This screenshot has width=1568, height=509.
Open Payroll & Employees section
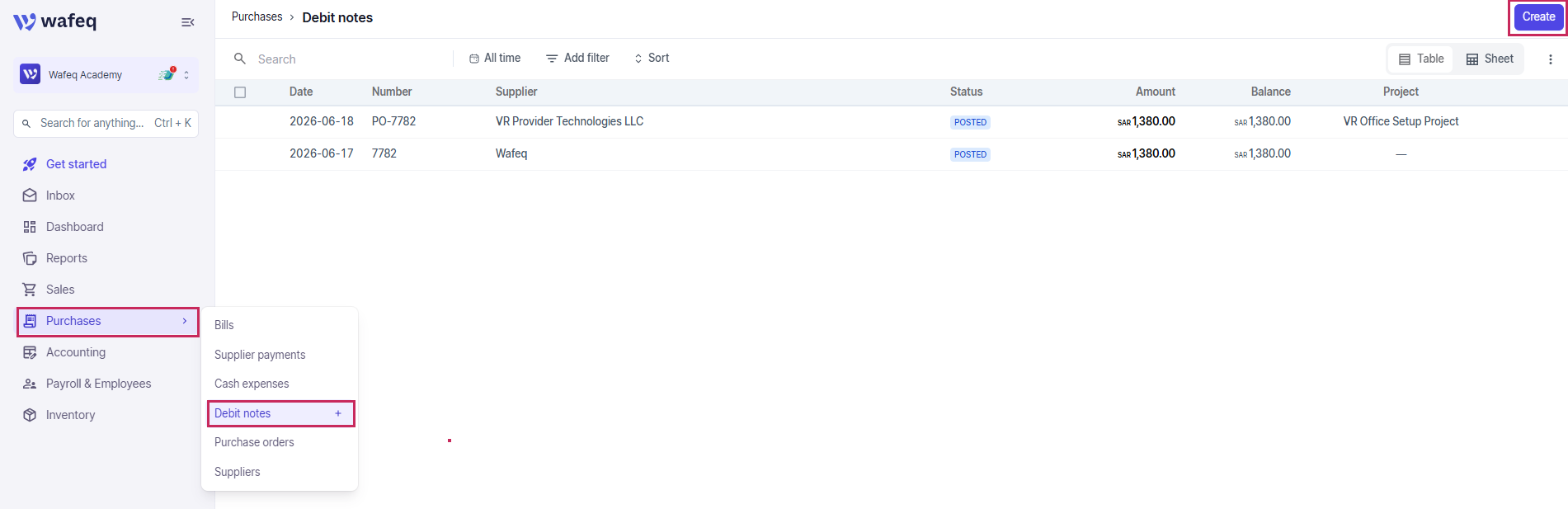[99, 384]
